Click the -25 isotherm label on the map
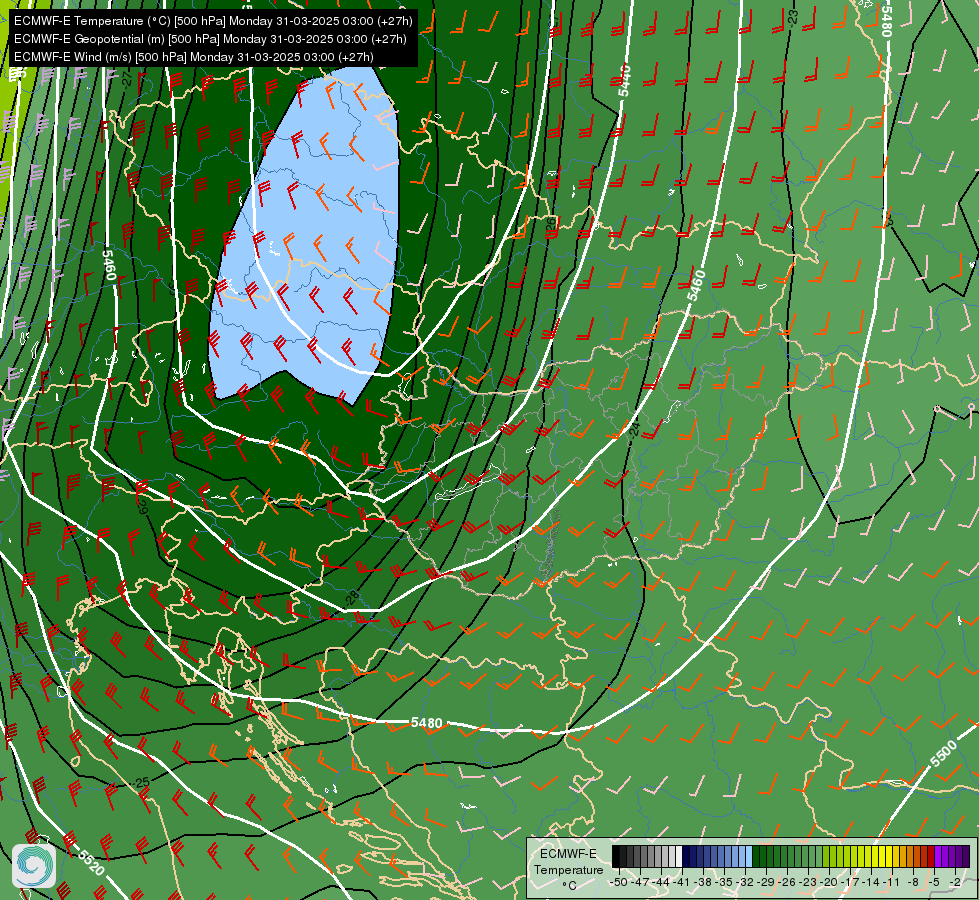 pyautogui.click(x=142, y=783)
